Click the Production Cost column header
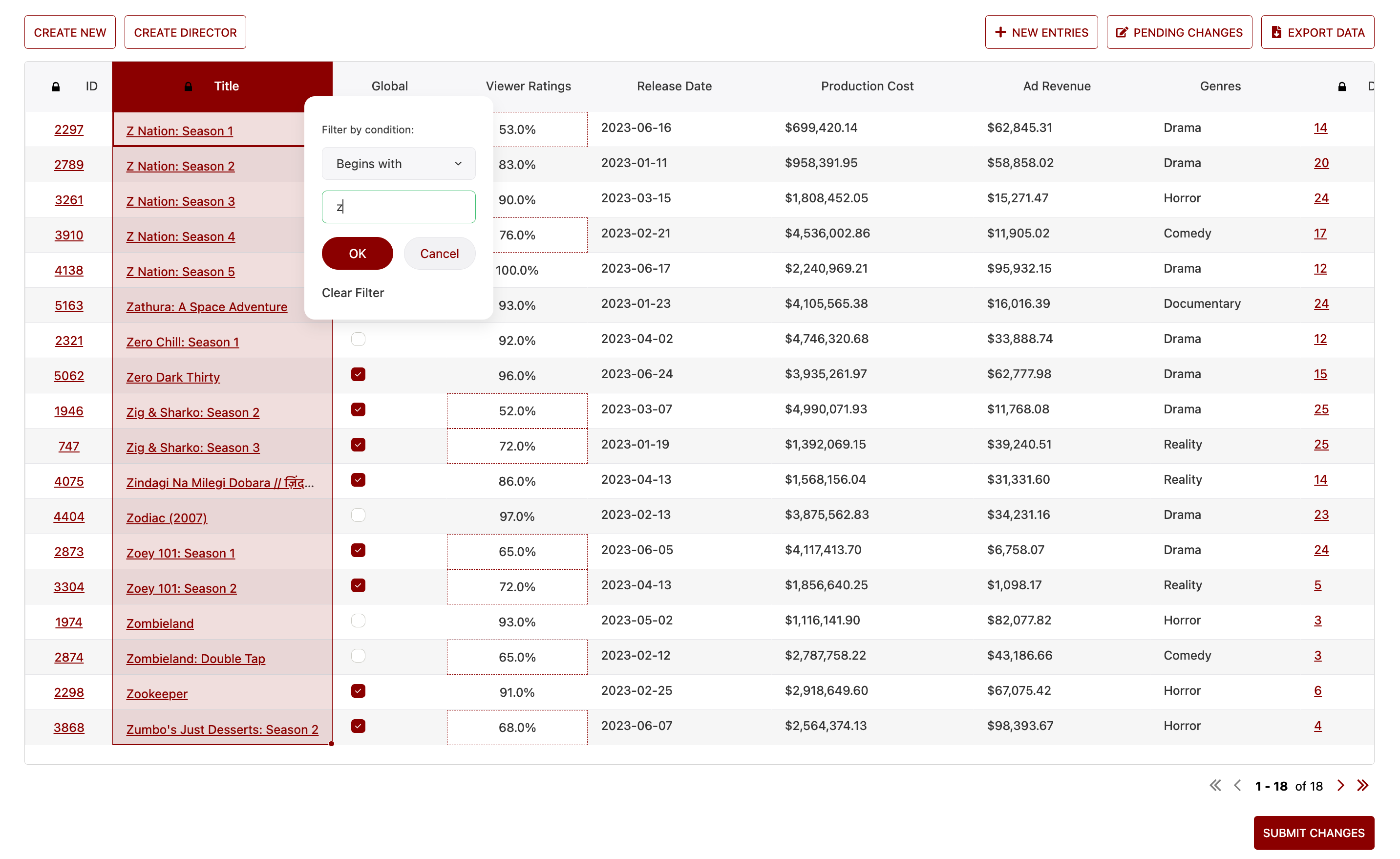Image resolution: width=1400 pixels, height=859 pixels. [867, 86]
